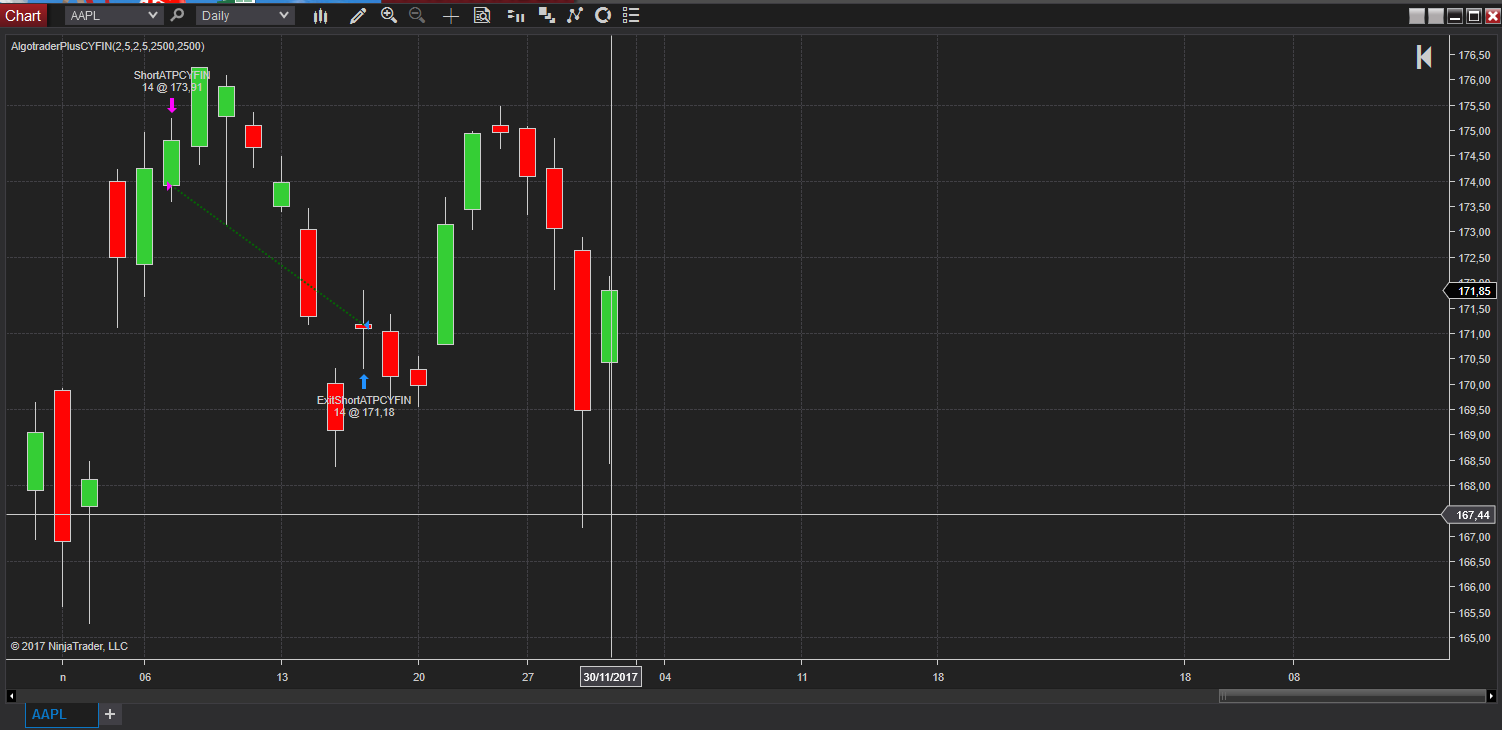The width and height of the screenshot is (1502, 730).
Task: Click the zoom out magnifier icon
Action: point(417,15)
